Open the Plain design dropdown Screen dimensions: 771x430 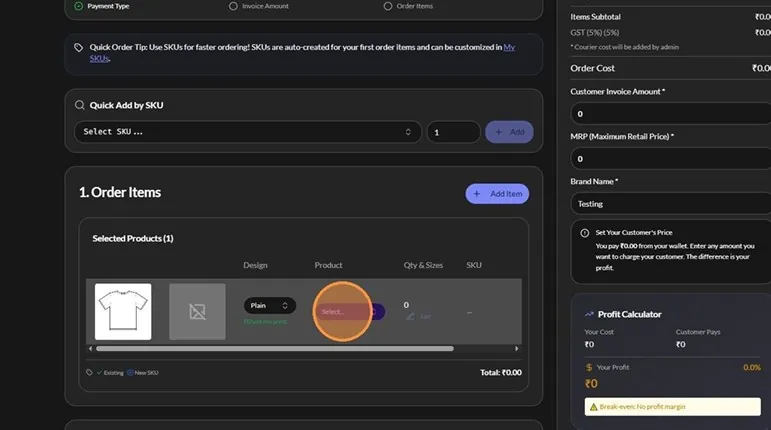coord(269,306)
